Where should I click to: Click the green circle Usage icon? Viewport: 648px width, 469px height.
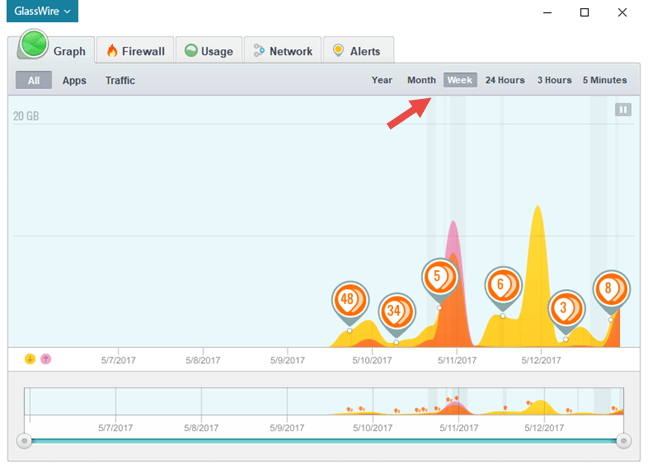tap(191, 50)
